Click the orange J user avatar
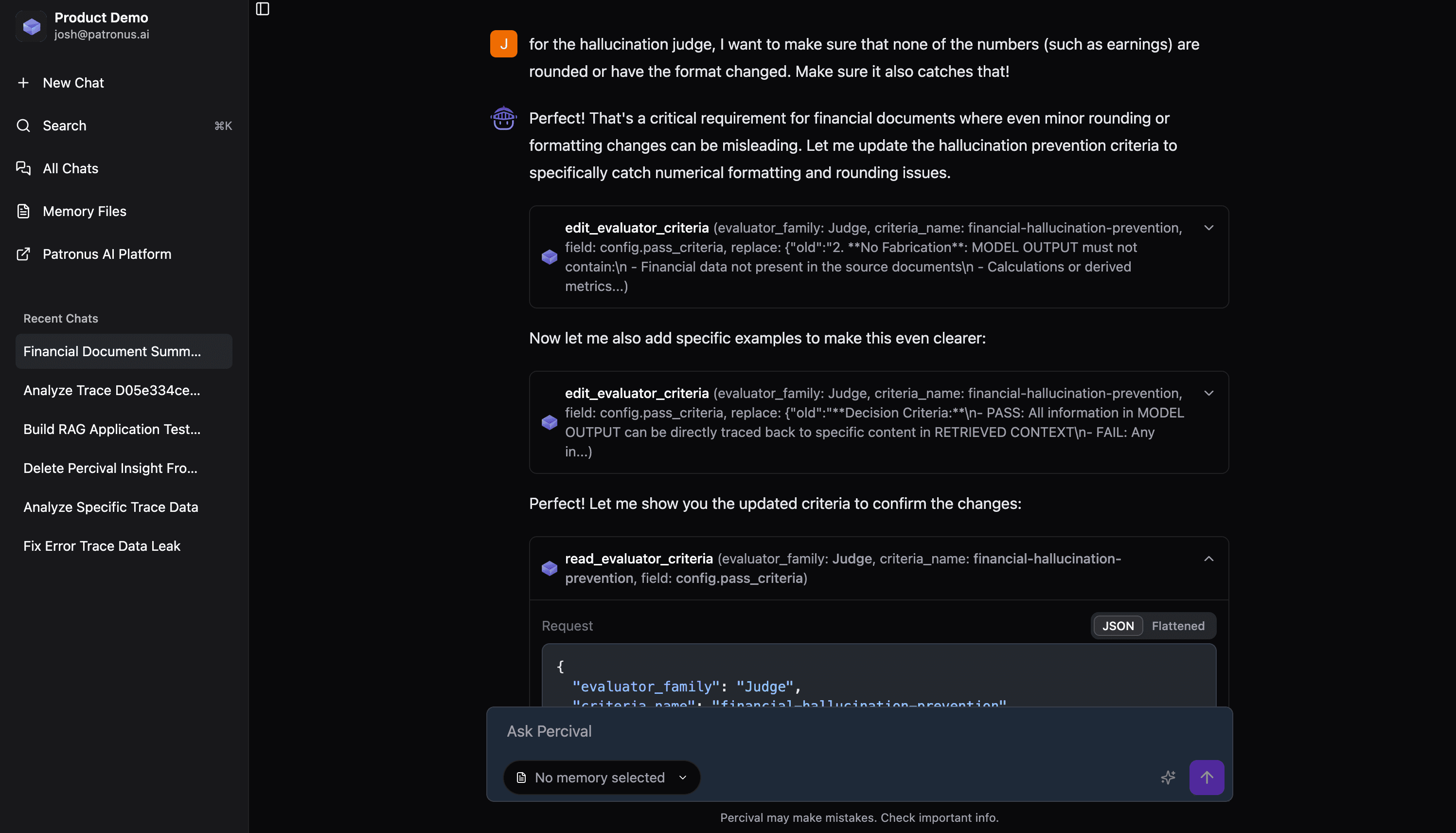The image size is (1456, 833). coord(504,43)
